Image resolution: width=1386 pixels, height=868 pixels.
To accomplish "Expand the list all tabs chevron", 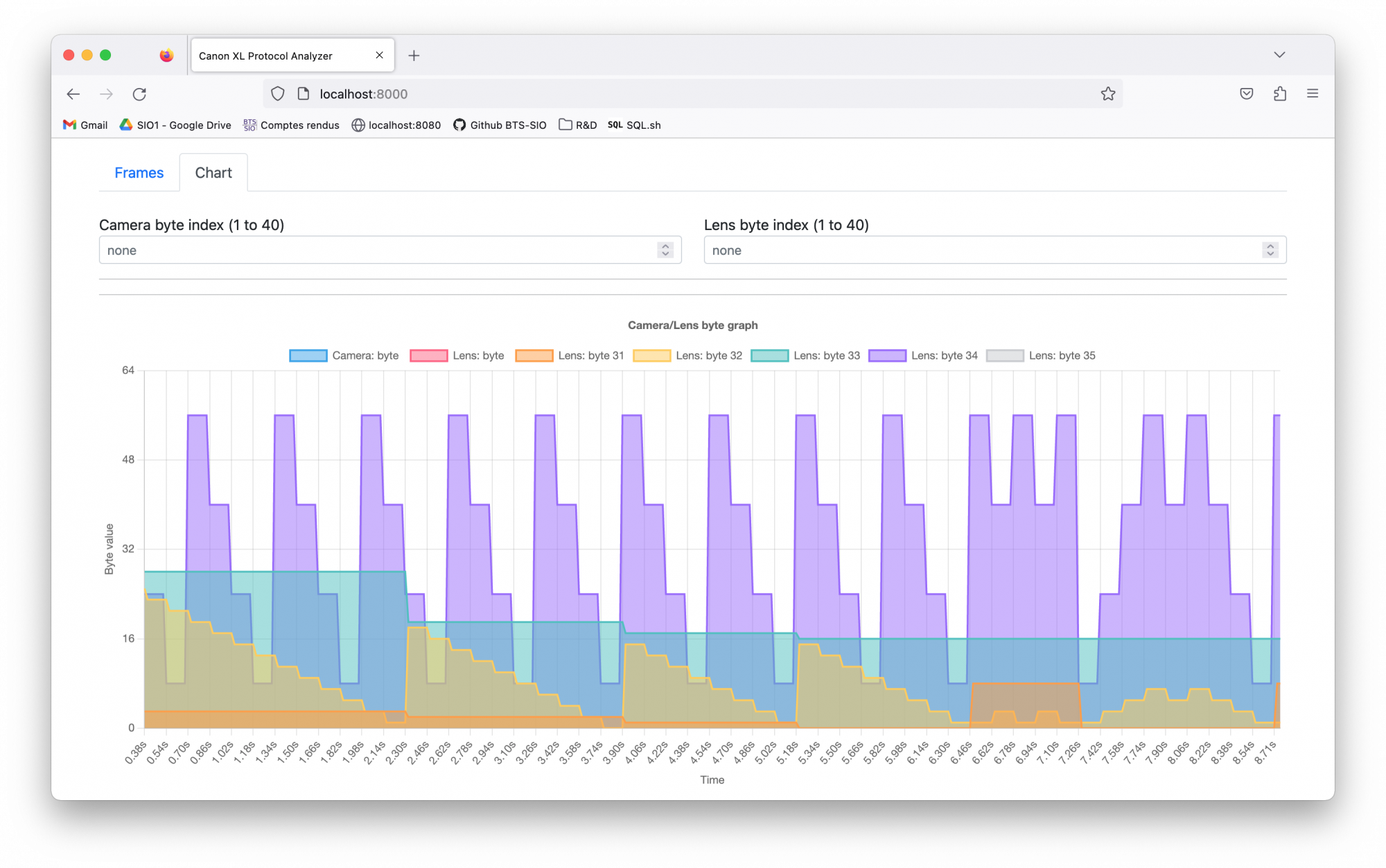I will coord(1279,55).
